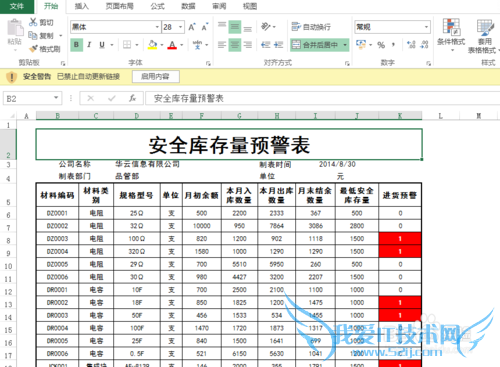Click the Decrease Decimal icon
500x367 pixels.
click(424, 44)
